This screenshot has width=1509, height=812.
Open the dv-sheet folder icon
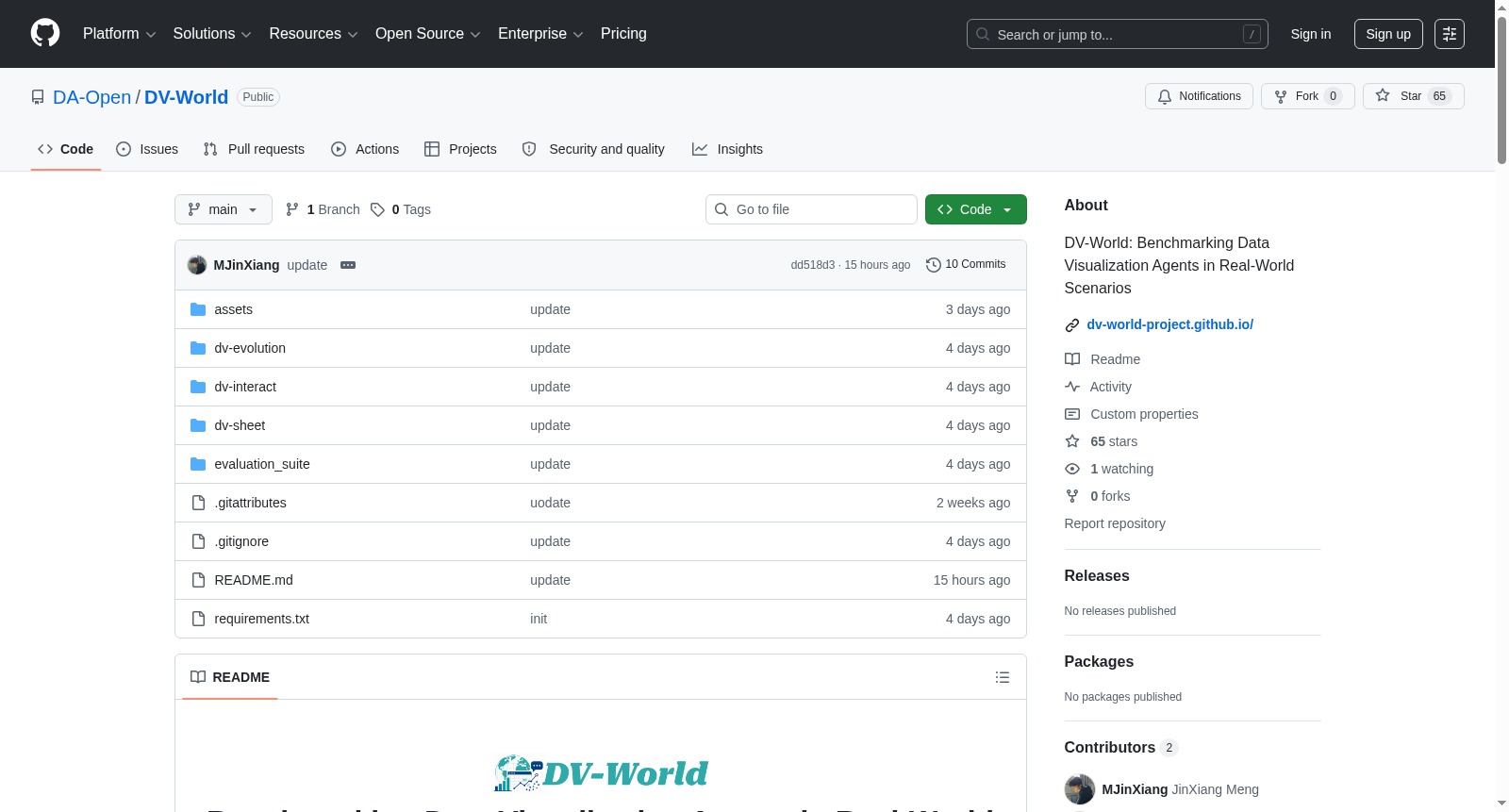(x=198, y=425)
